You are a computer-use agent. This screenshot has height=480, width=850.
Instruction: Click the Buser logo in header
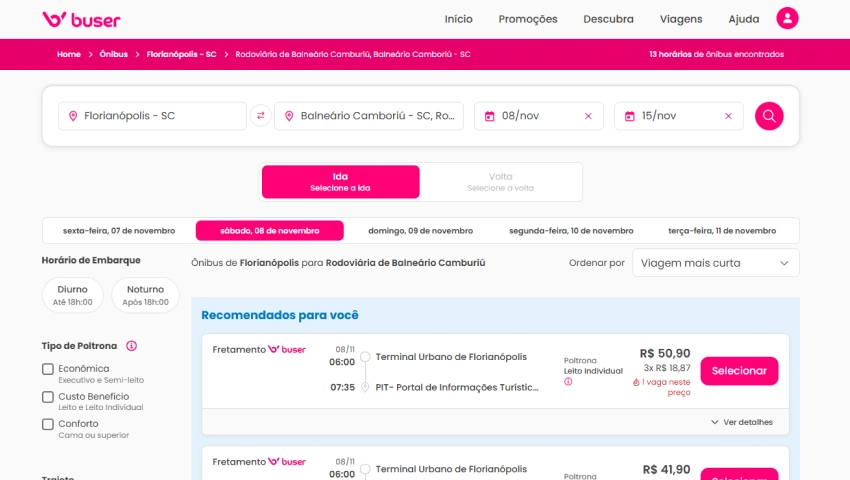point(81,20)
